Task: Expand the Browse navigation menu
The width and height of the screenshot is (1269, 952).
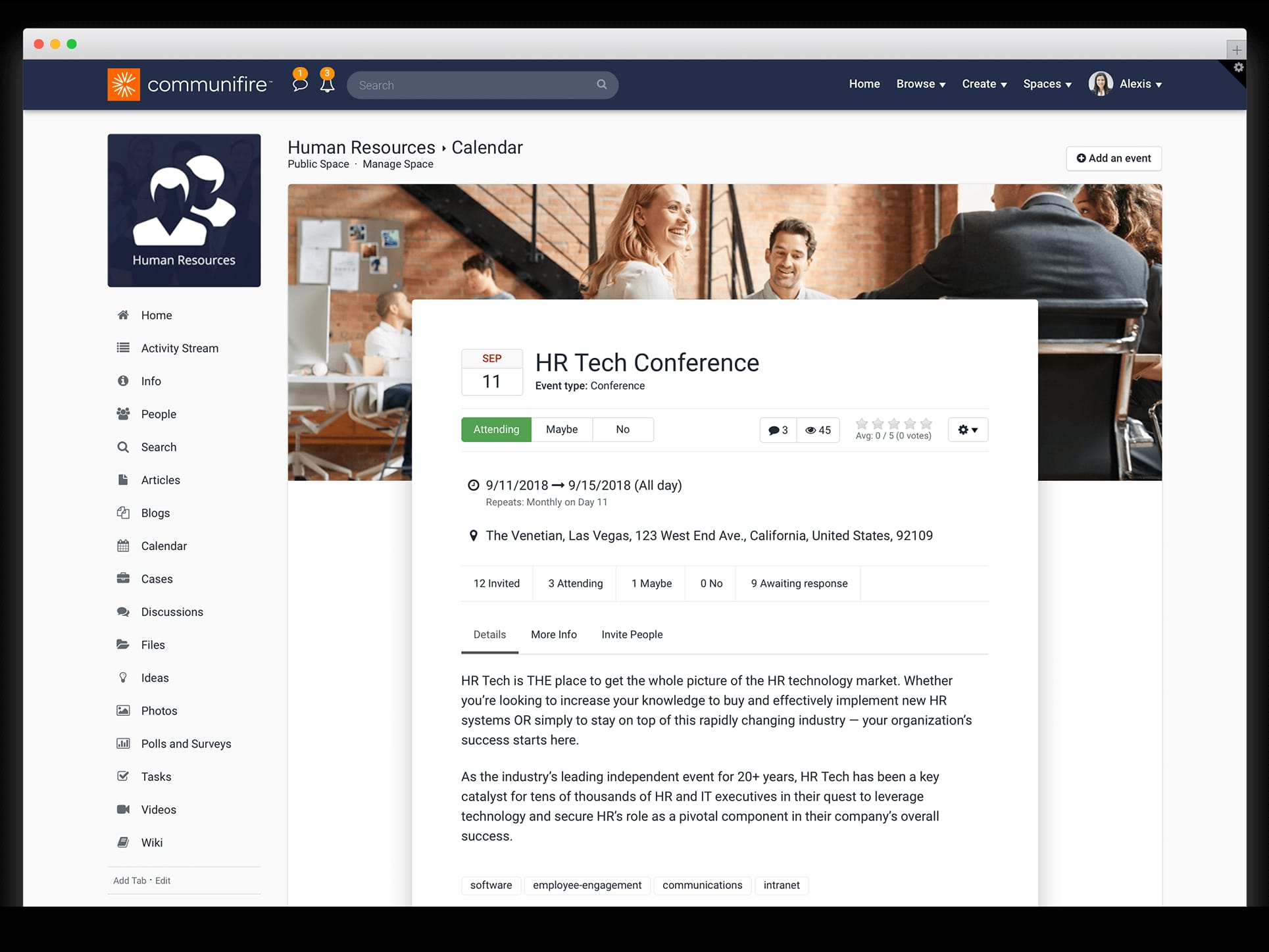Action: coord(920,84)
